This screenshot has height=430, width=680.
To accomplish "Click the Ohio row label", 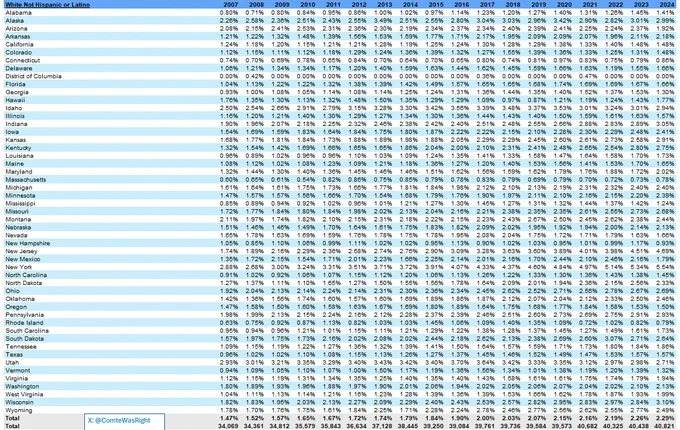I will (12, 291).
